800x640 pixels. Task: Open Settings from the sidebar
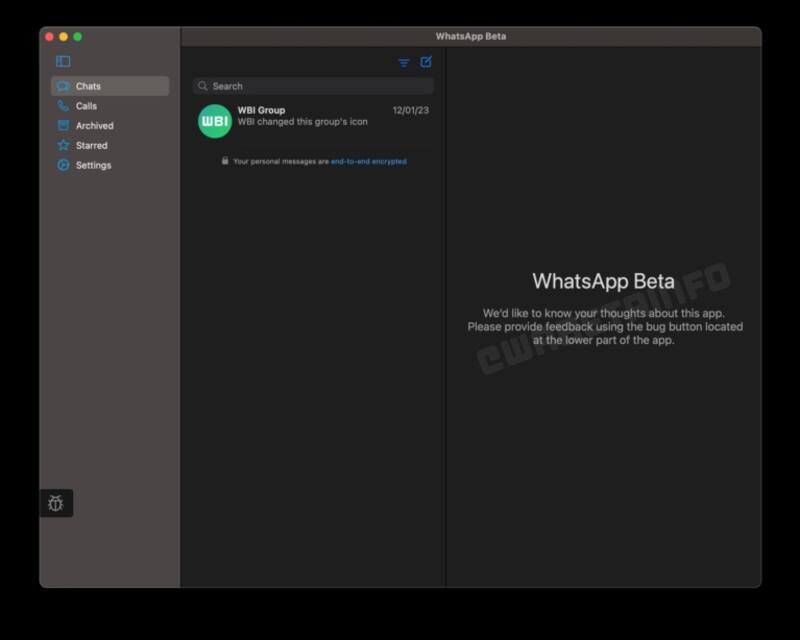pos(93,165)
